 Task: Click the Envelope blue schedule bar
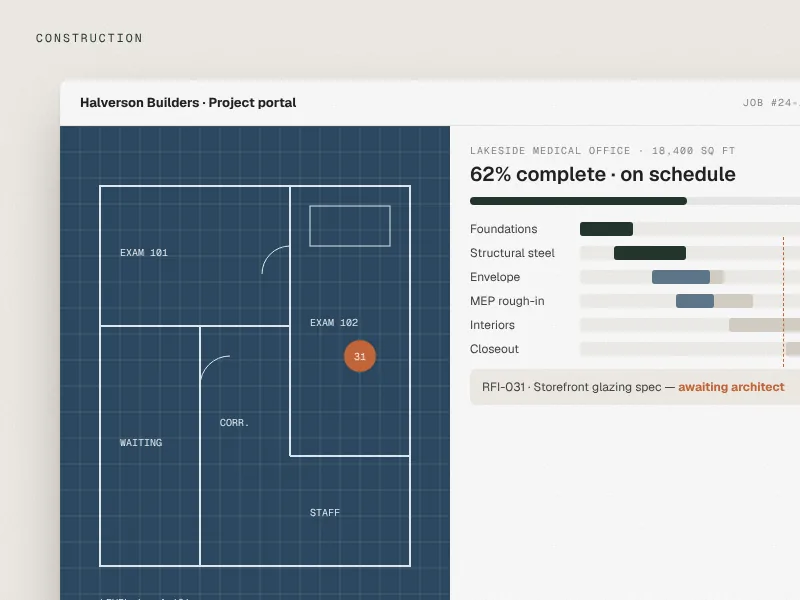pyautogui.click(x=681, y=277)
